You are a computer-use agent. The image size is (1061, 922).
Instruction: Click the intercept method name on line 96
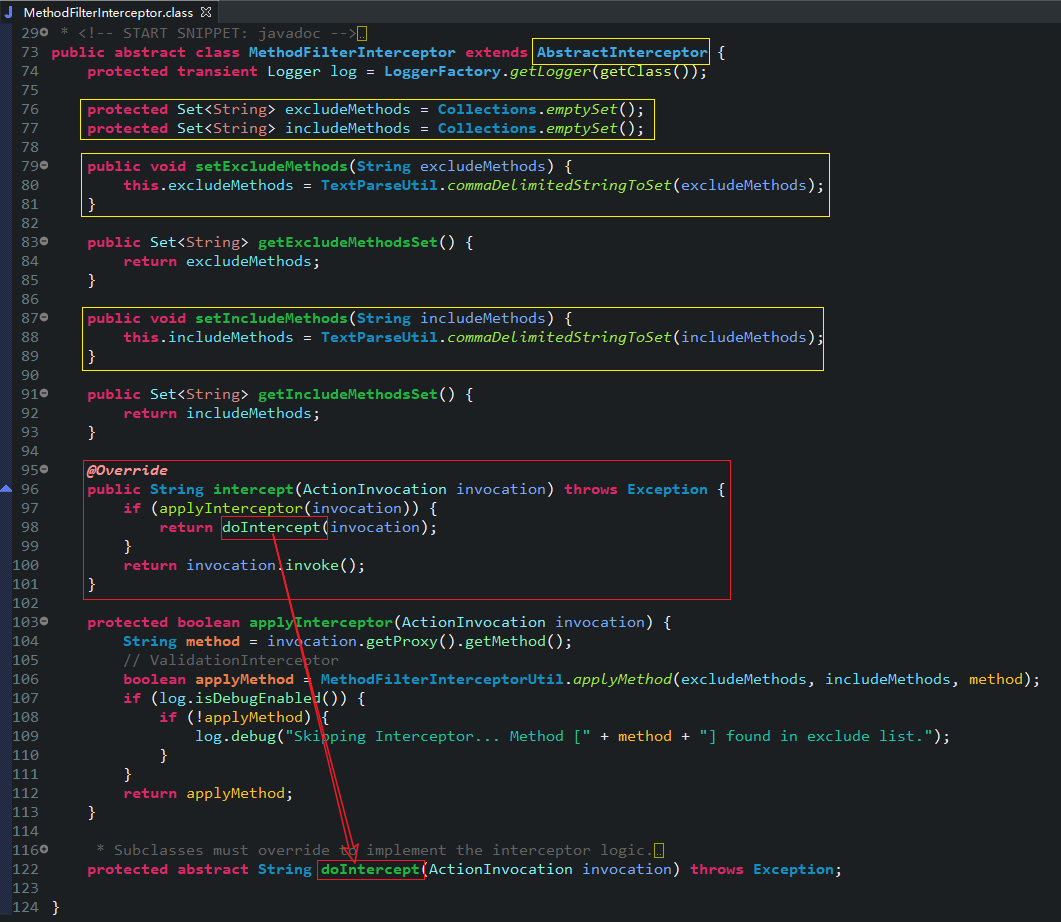pyautogui.click(x=253, y=489)
